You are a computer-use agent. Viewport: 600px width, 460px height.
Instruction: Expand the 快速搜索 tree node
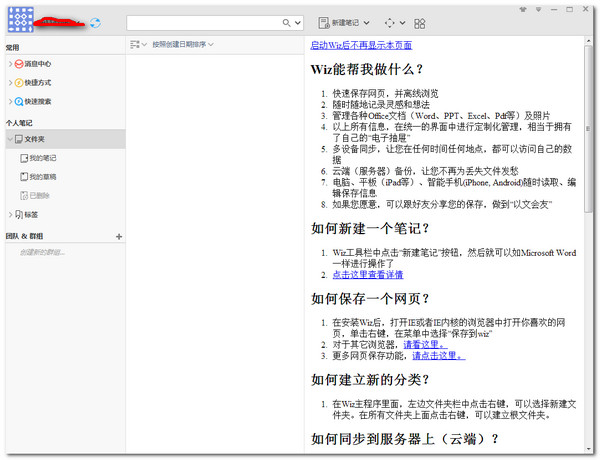point(10,101)
